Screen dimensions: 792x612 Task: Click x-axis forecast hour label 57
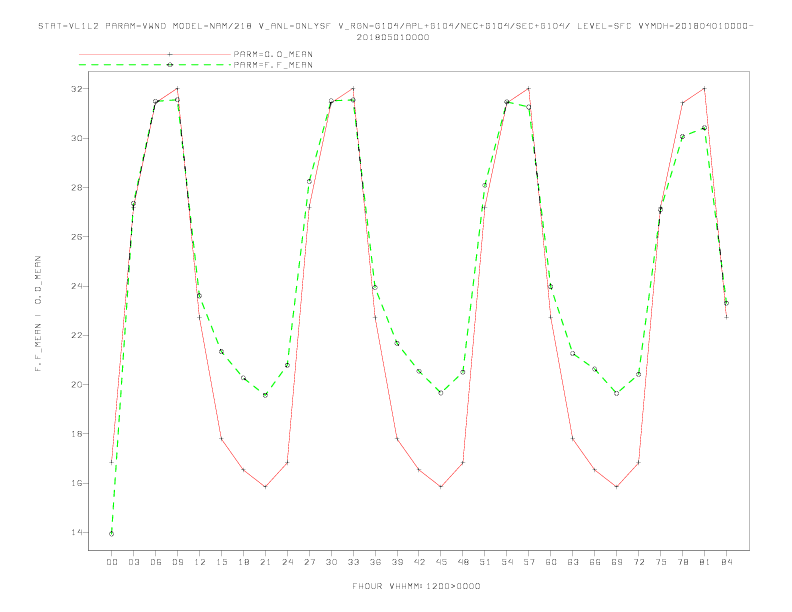529,562
